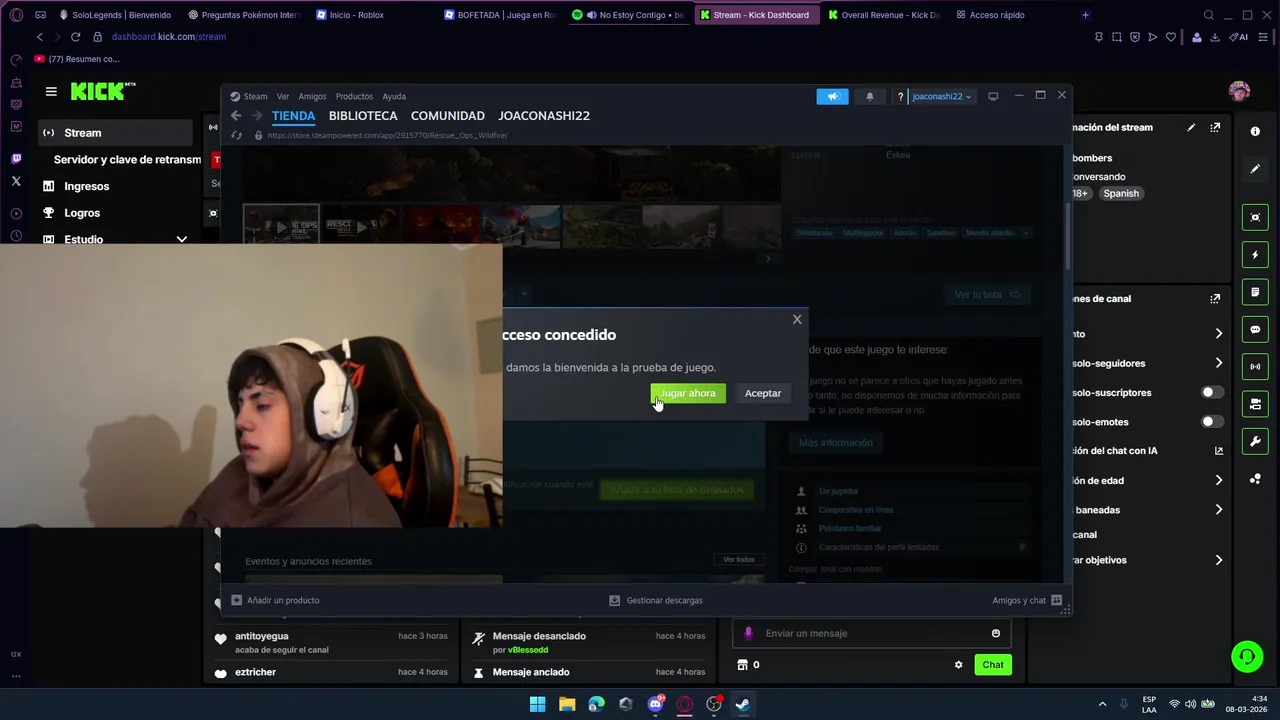Open Kick chat settings gear
1280x720 pixels.
(958, 665)
